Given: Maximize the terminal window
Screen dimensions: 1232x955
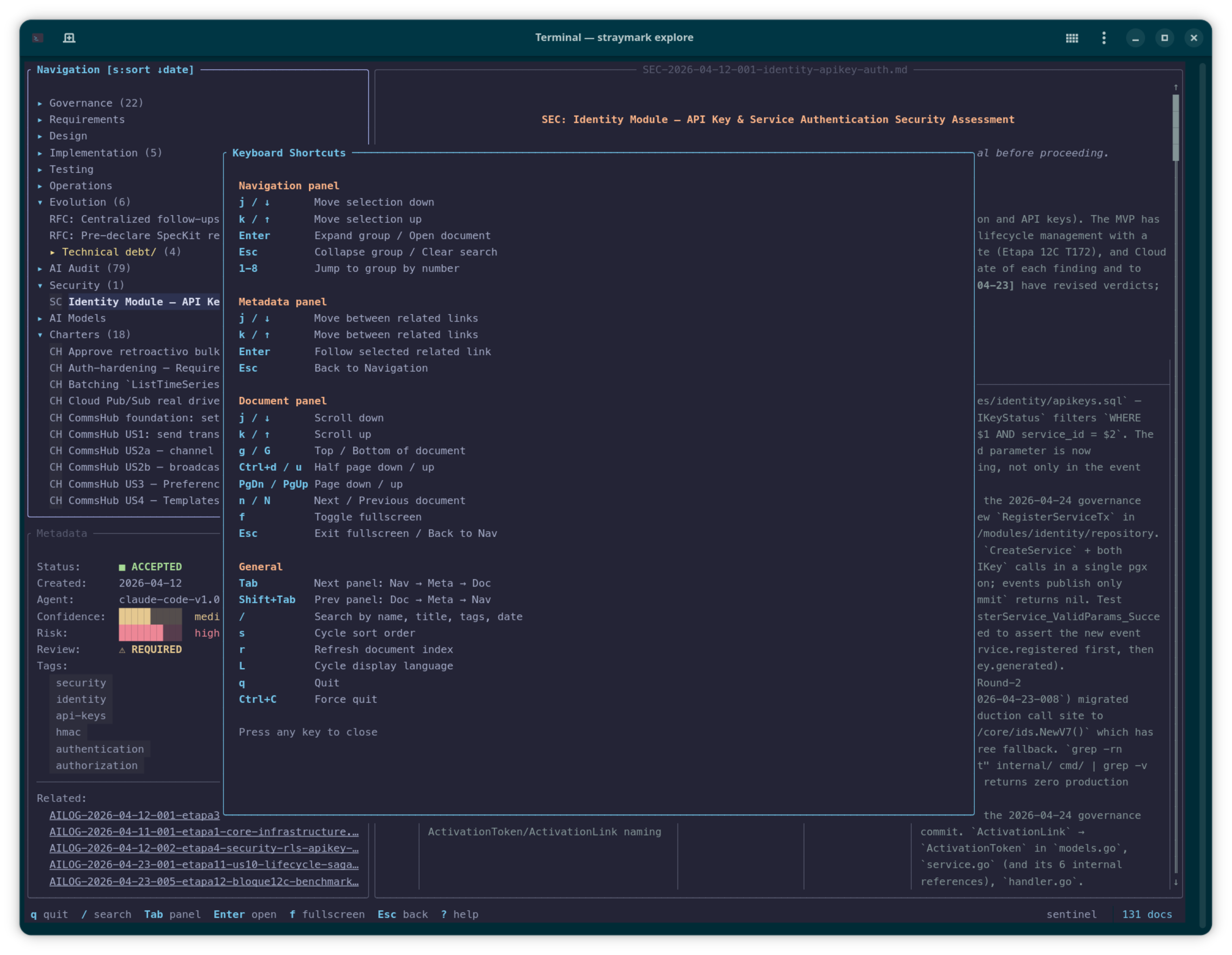Looking at the screenshot, I should click(1164, 38).
